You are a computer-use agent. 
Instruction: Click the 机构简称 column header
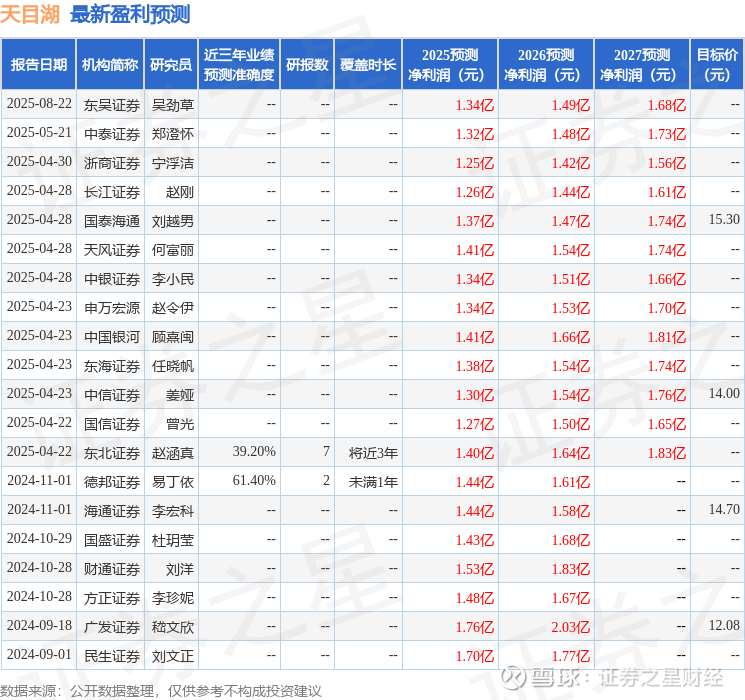pos(110,65)
